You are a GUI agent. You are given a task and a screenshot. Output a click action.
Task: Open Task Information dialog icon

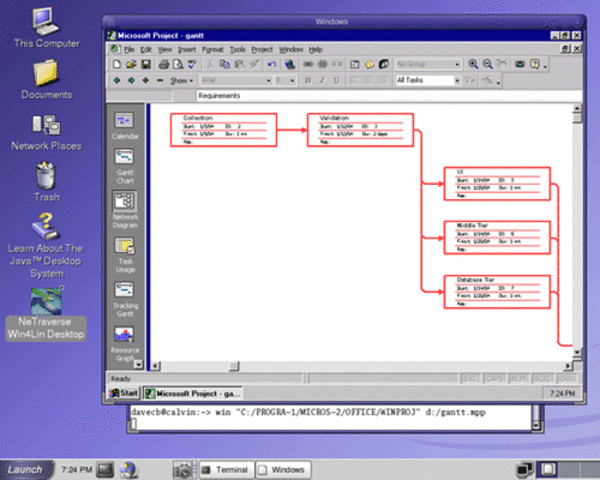click(x=355, y=64)
